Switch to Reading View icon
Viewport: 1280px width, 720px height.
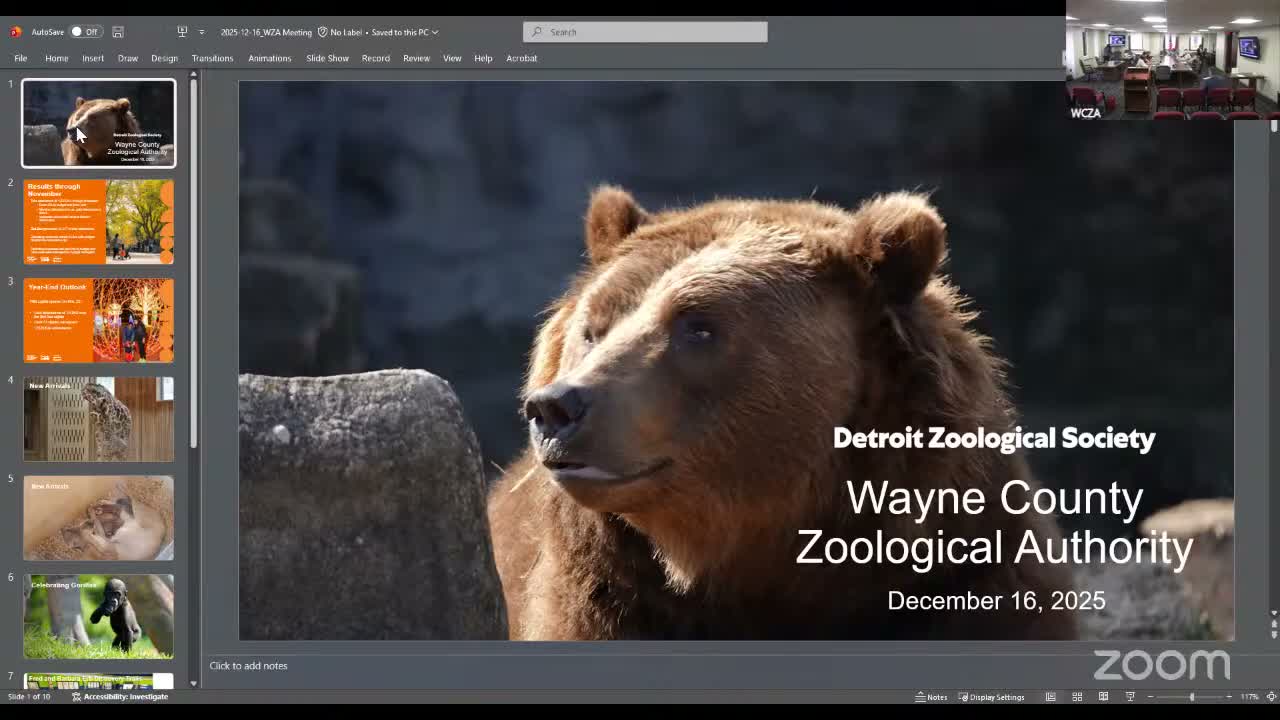pyautogui.click(x=1103, y=697)
